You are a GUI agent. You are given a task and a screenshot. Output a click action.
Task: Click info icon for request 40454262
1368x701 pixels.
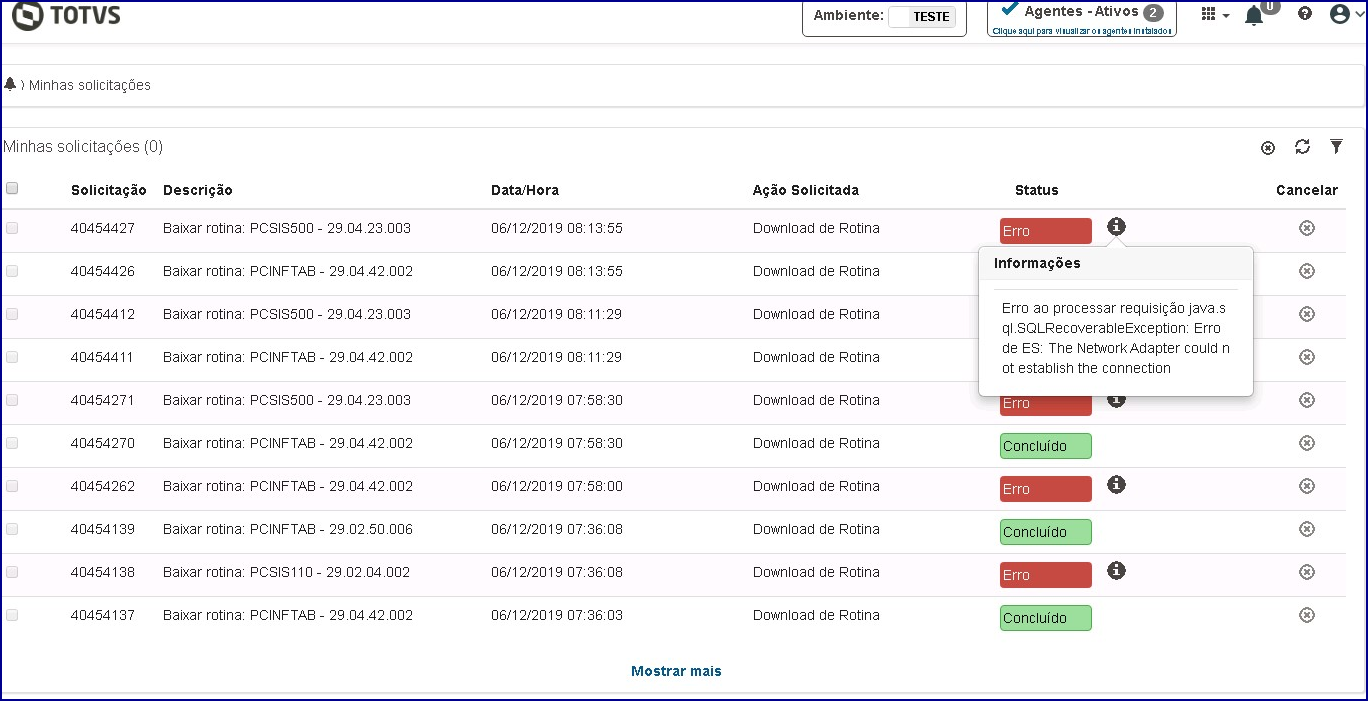click(1117, 484)
